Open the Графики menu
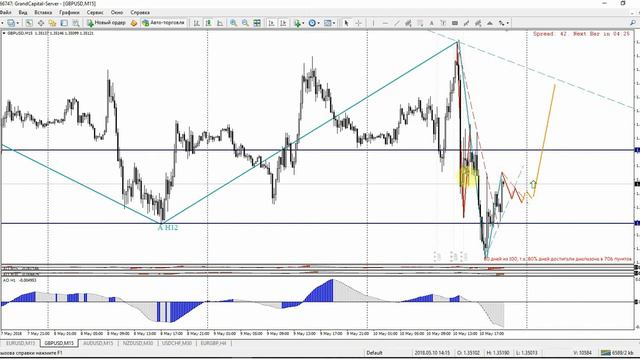The image size is (640, 360). click(x=69, y=13)
